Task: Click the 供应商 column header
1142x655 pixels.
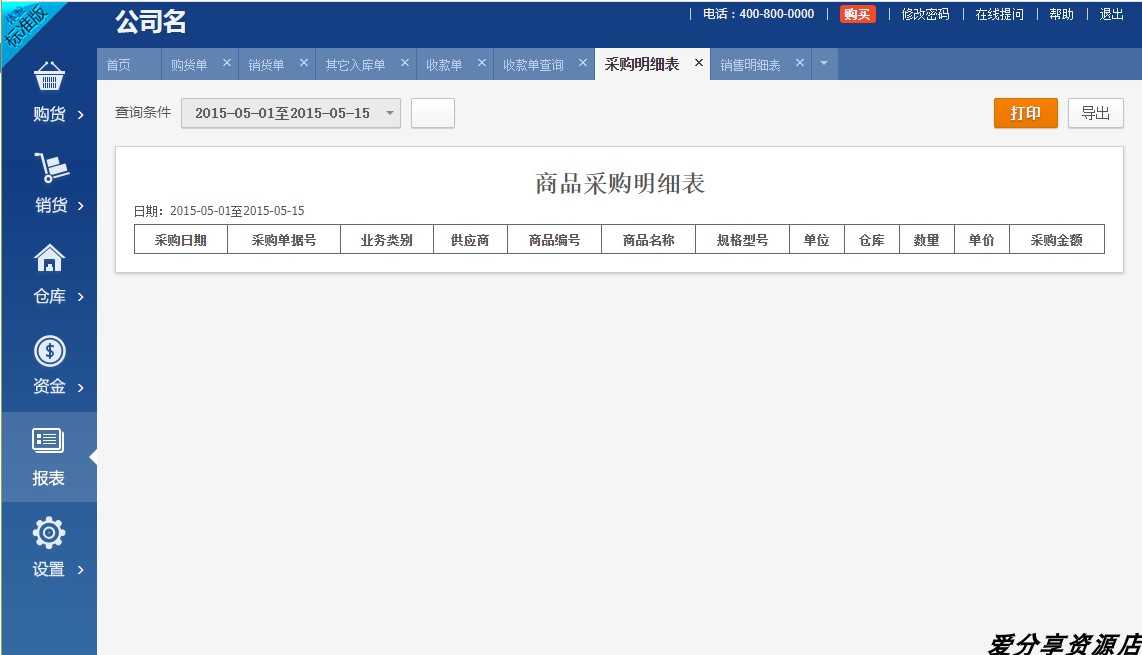Action: click(x=470, y=240)
